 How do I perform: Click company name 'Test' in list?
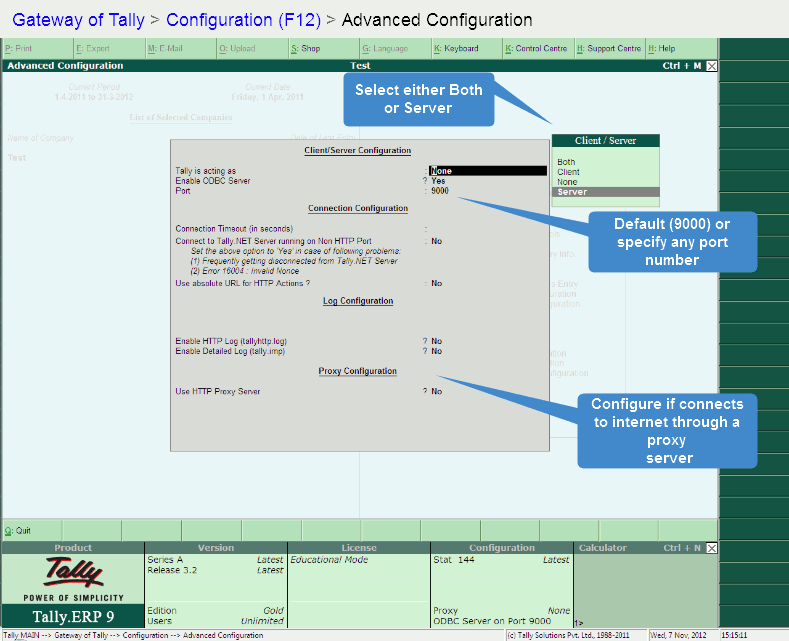click(17, 157)
